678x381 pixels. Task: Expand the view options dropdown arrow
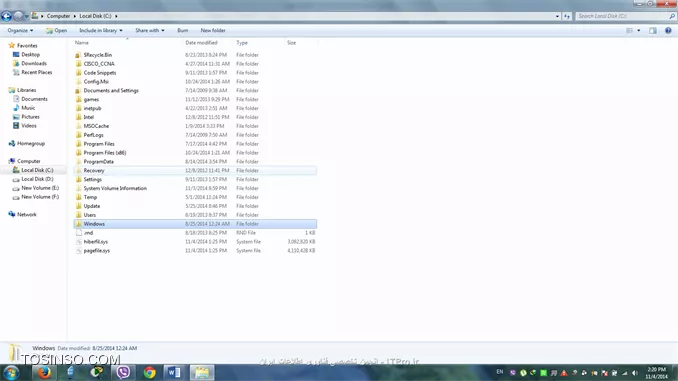tap(639, 30)
